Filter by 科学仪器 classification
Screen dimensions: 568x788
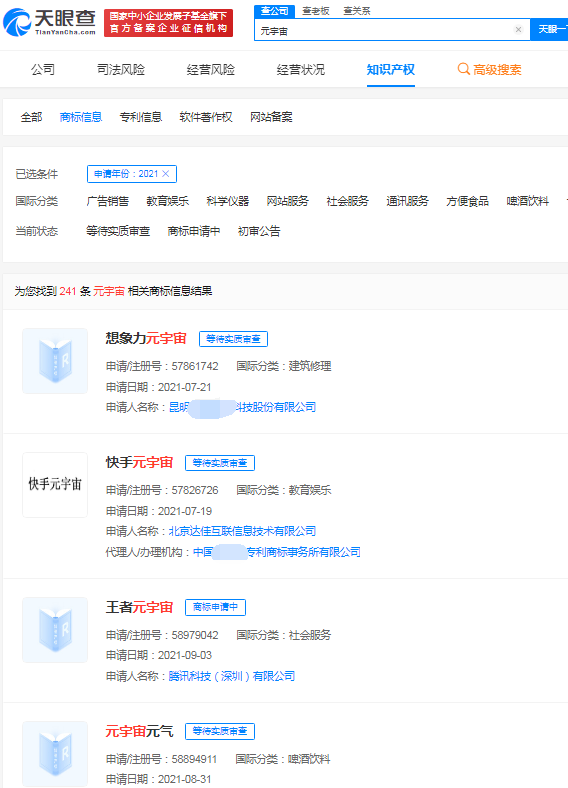228,202
